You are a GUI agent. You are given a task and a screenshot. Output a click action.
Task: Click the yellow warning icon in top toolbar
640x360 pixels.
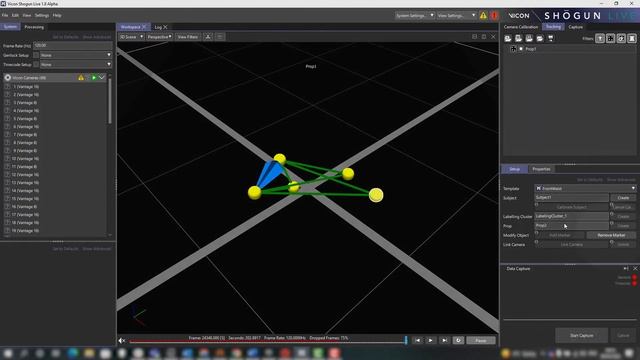[x=483, y=16]
